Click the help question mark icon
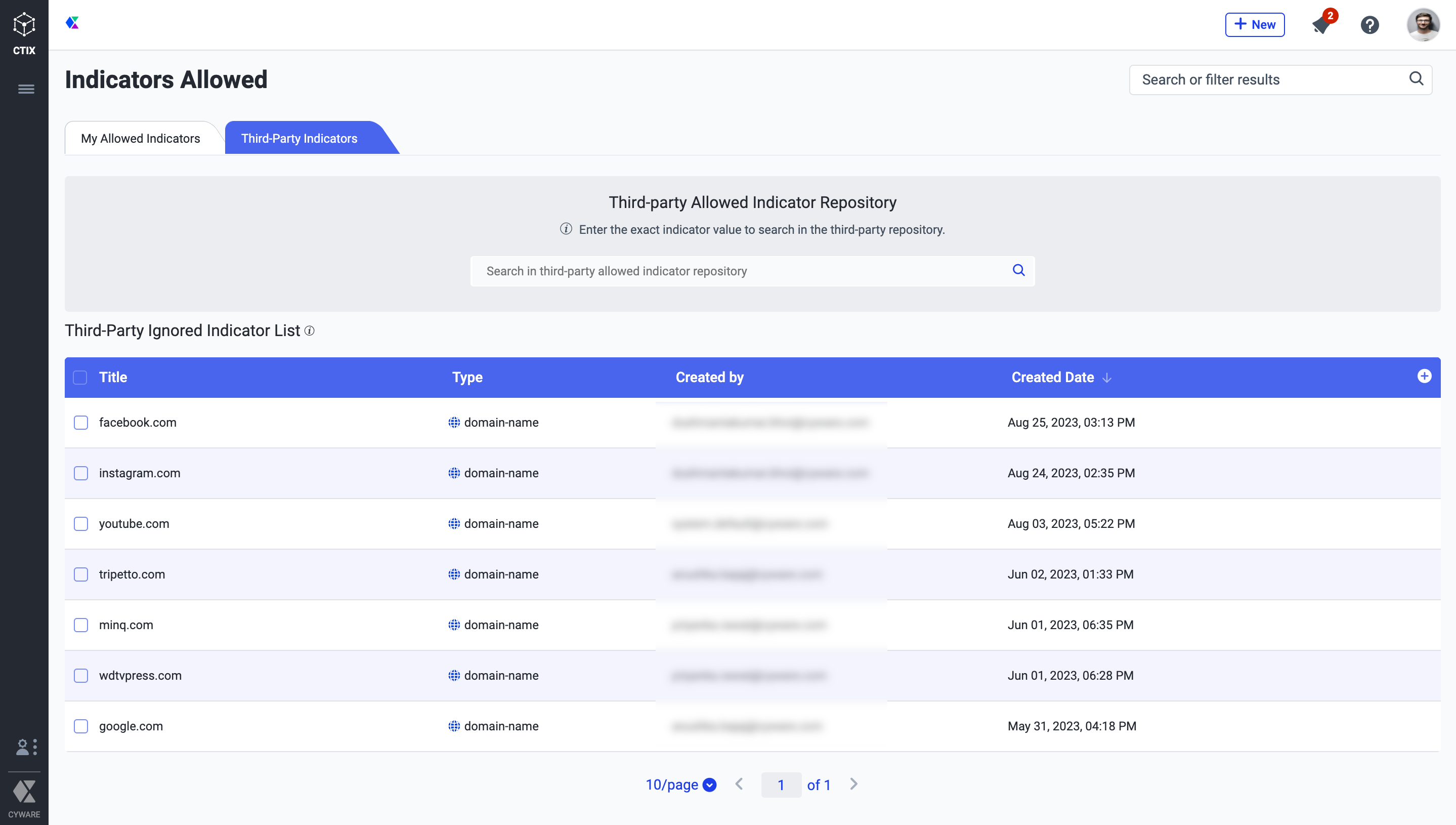The height and width of the screenshot is (825, 1456). [x=1369, y=25]
